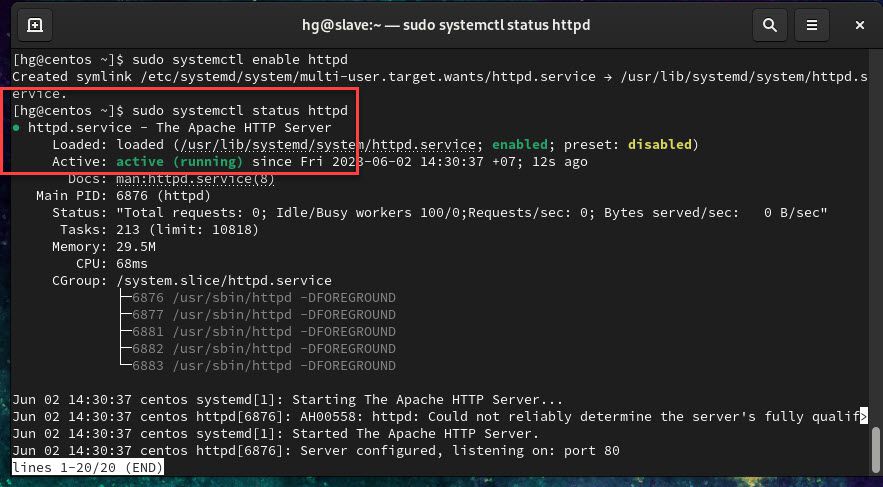The height and width of the screenshot is (487, 883).
Task: Click the window title text
Action: [x=446, y=25]
